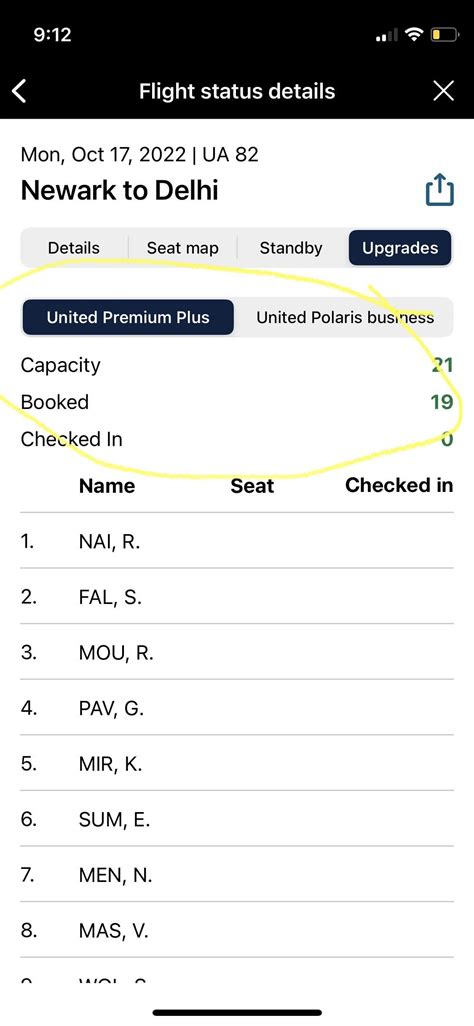Toggle to United Premium Plus cabin
Image resolution: width=474 pixels, height=1026 pixels.
(x=128, y=317)
